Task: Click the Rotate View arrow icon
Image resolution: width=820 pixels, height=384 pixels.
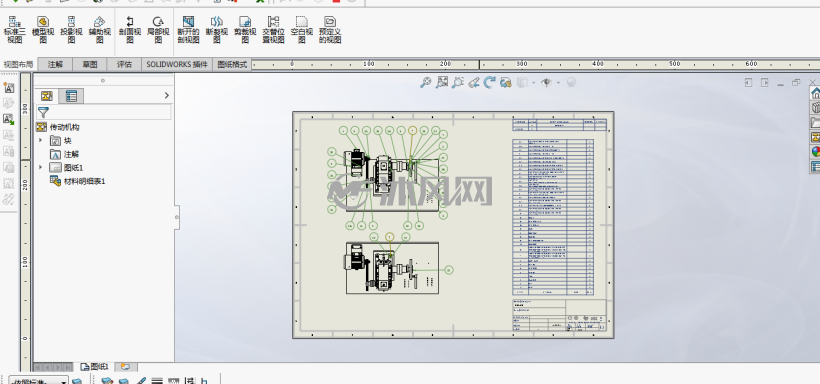Action: [489, 82]
